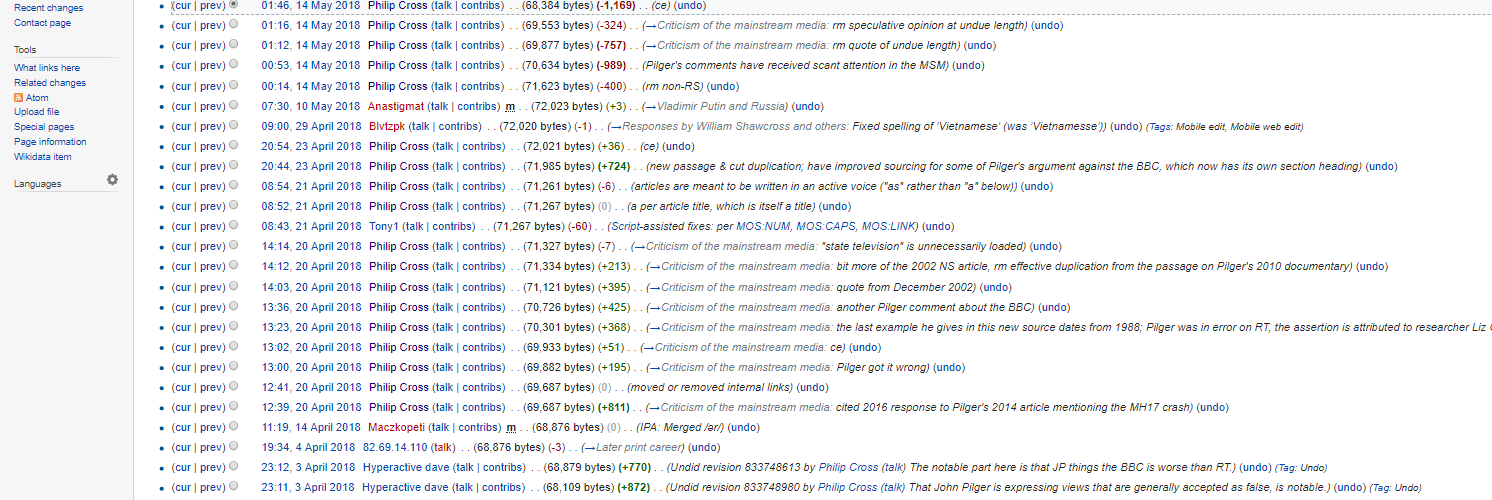Open Blvtzpk user page link

point(386,126)
